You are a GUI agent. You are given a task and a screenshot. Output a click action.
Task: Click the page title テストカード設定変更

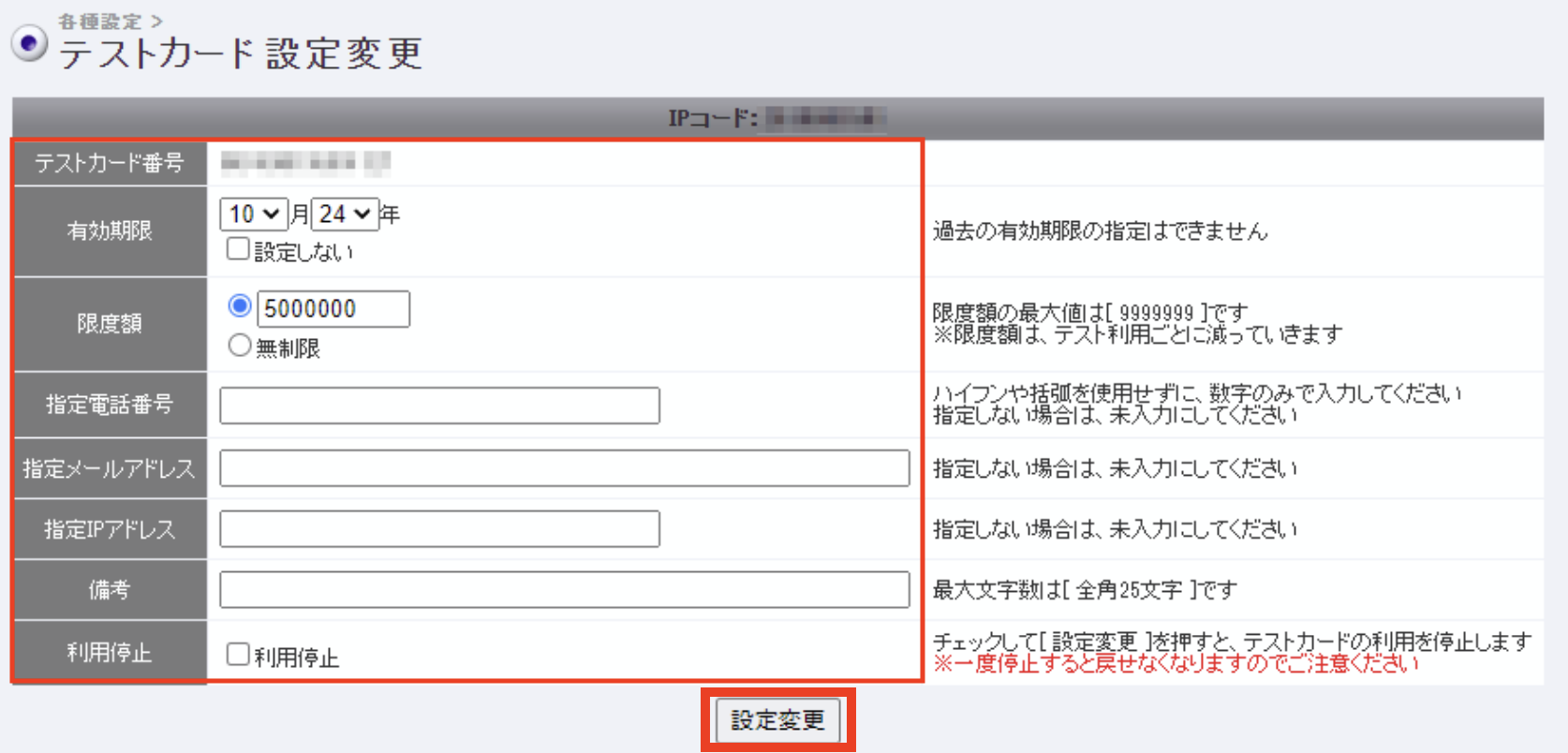click(x=242, y=53)
